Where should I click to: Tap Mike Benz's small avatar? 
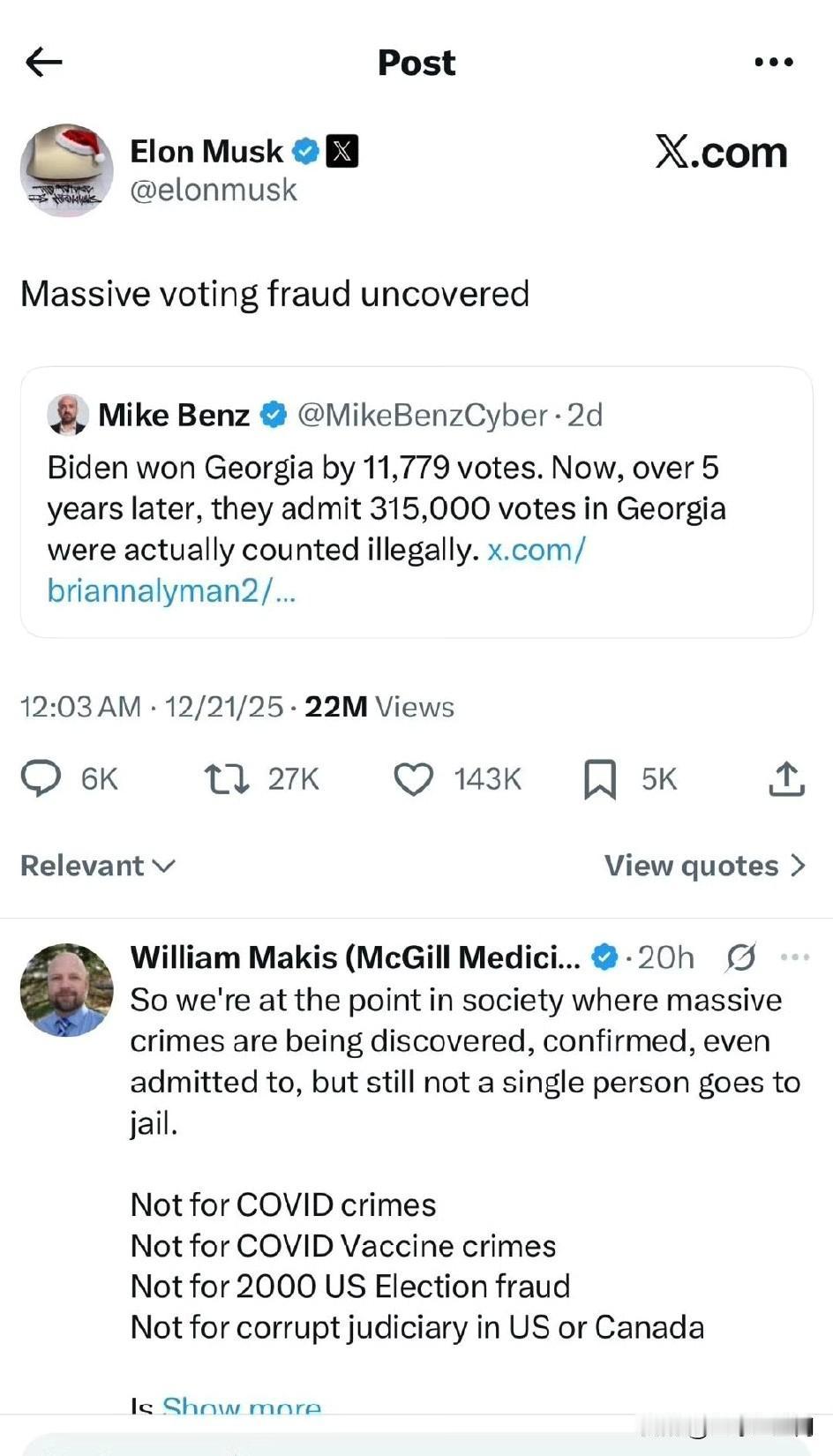[68, 415]
